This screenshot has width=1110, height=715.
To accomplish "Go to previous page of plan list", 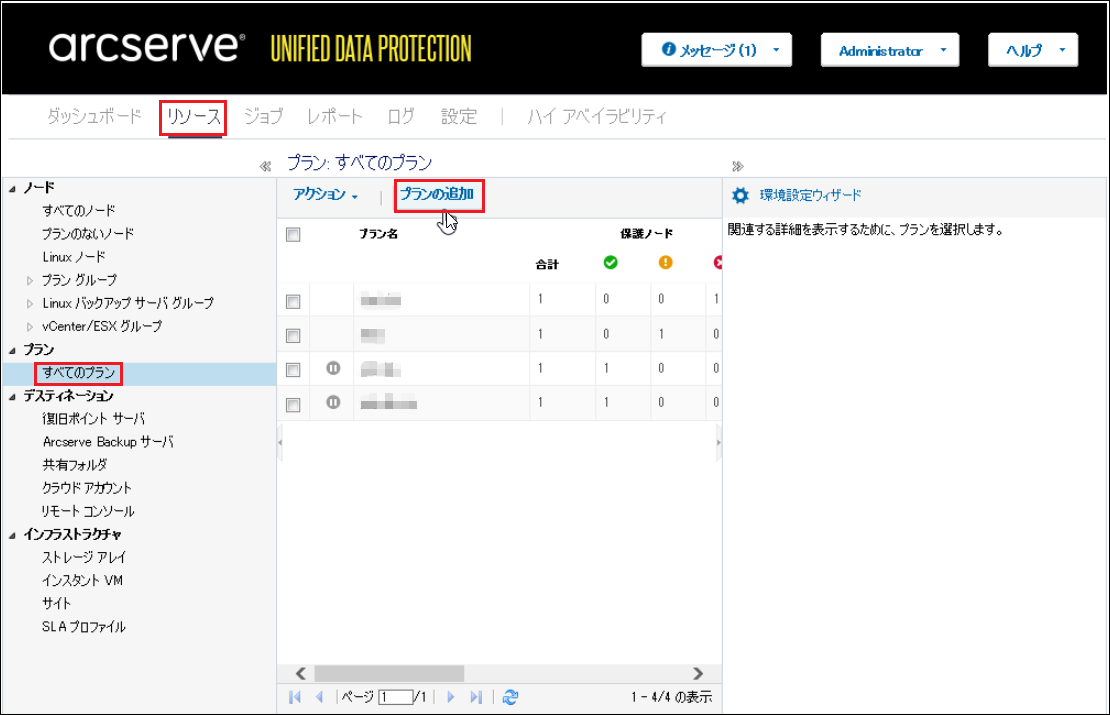I will (319, 697).
